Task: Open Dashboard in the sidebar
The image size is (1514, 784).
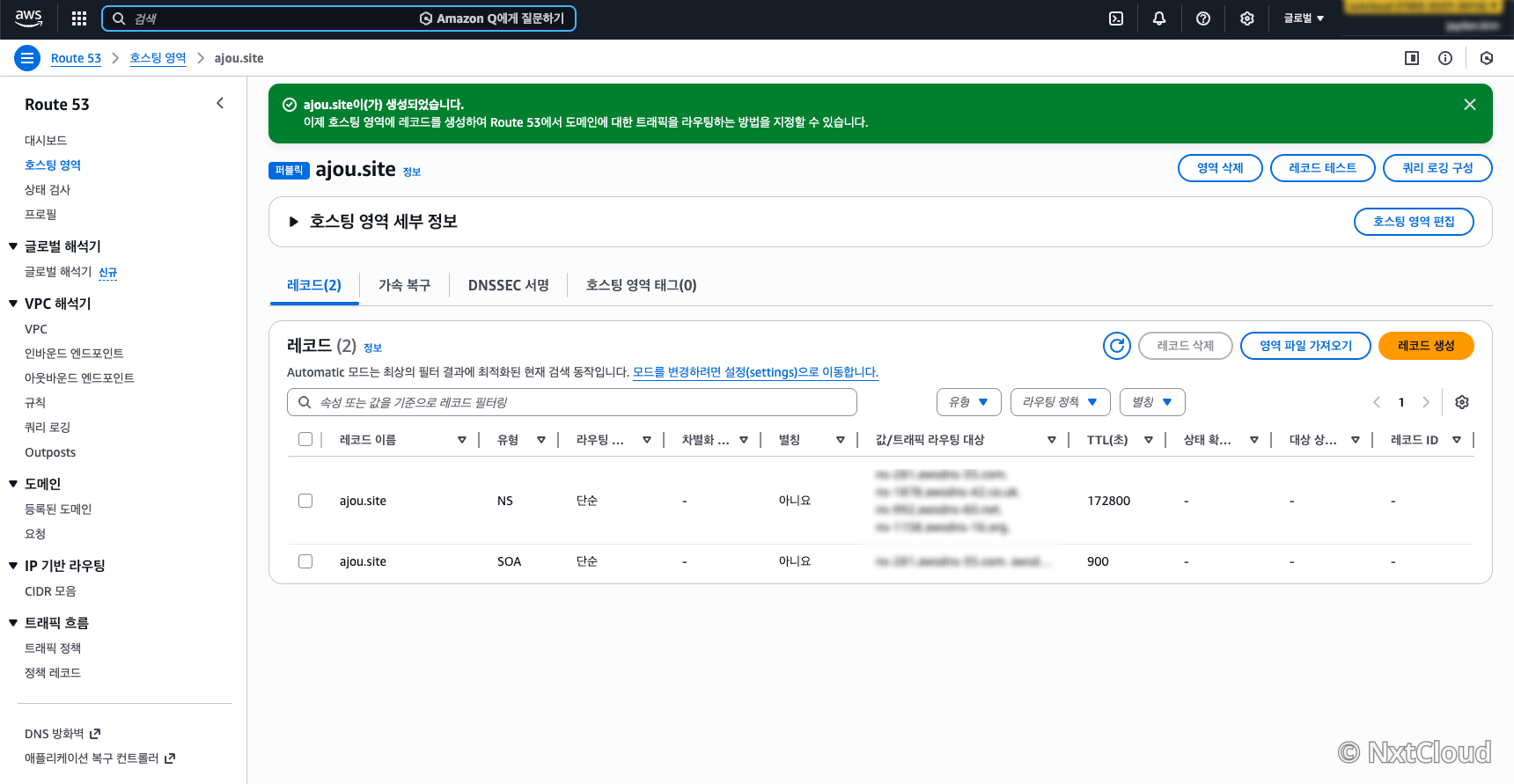Action: point(46,141)
